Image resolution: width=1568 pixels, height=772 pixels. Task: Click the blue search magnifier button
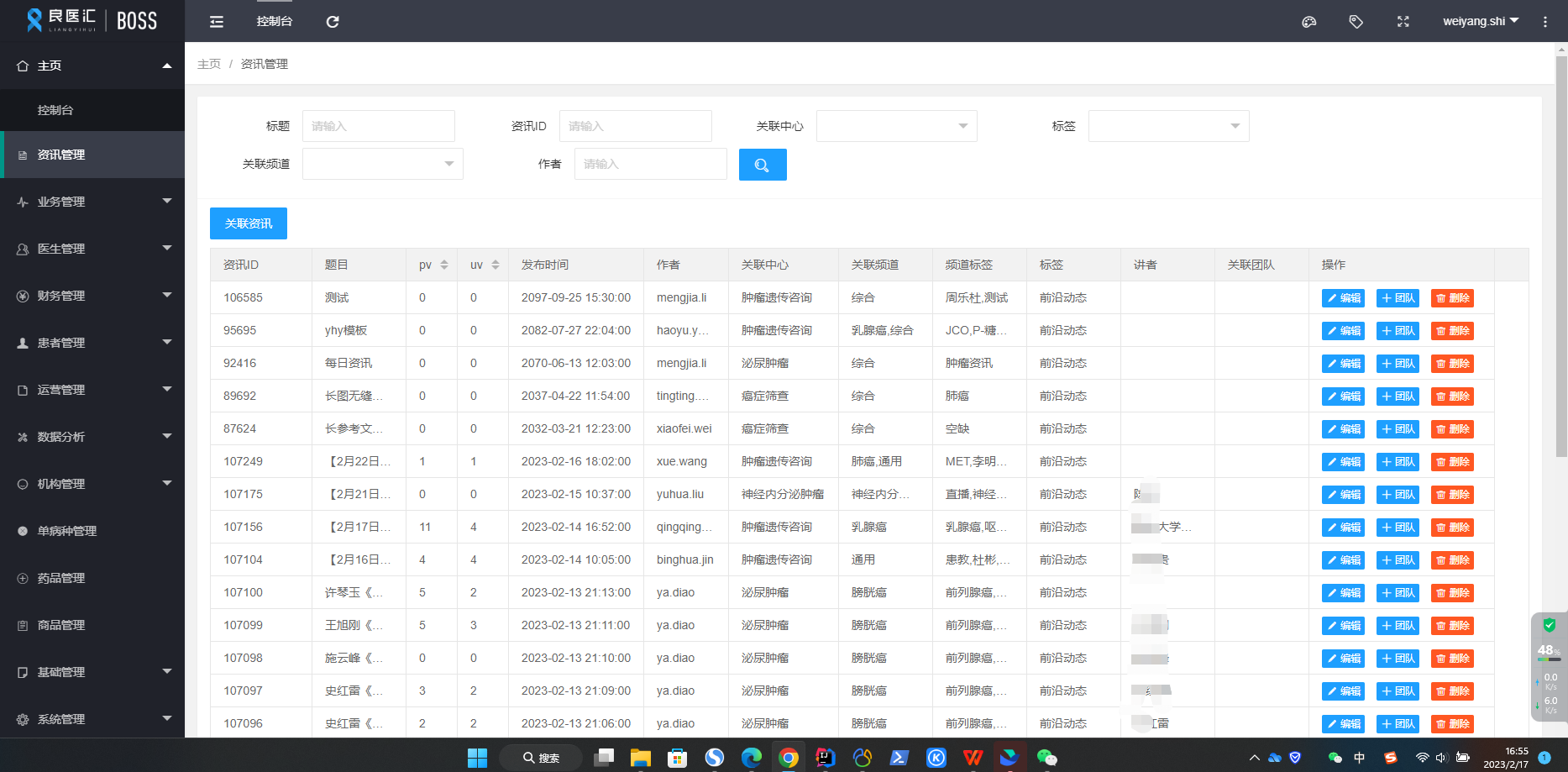pyautogui.click(x=763, y=165)
